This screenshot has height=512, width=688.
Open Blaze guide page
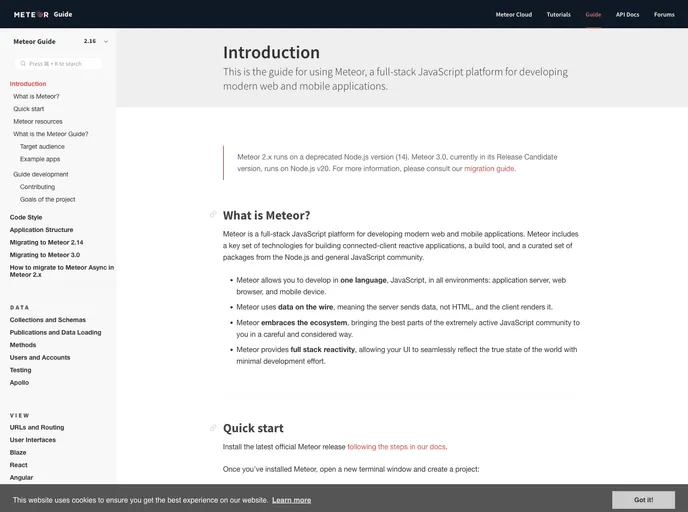pos(18,452)
